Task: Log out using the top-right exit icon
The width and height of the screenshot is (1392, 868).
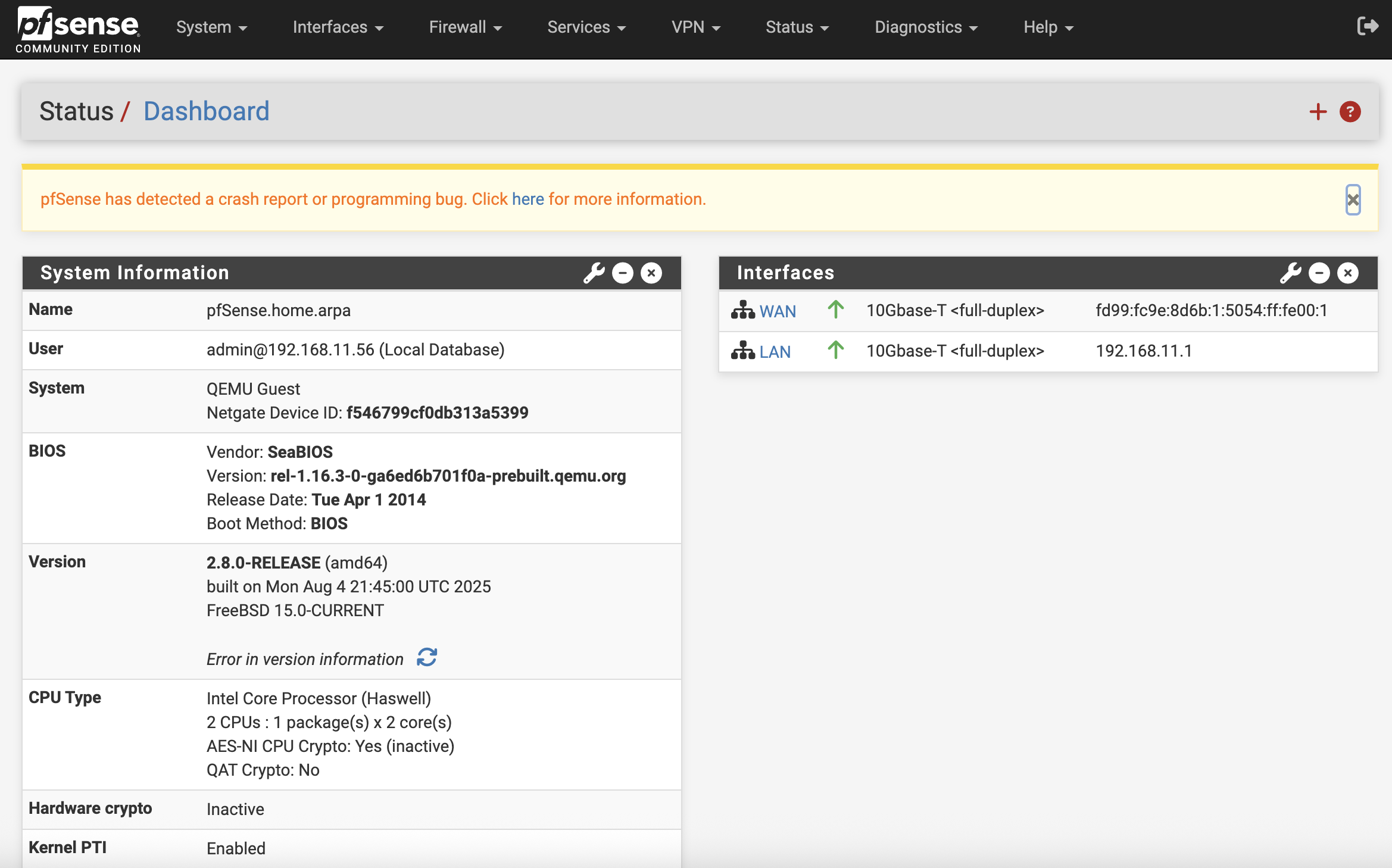Action: pyautogui.click(x=1368, y=26)
